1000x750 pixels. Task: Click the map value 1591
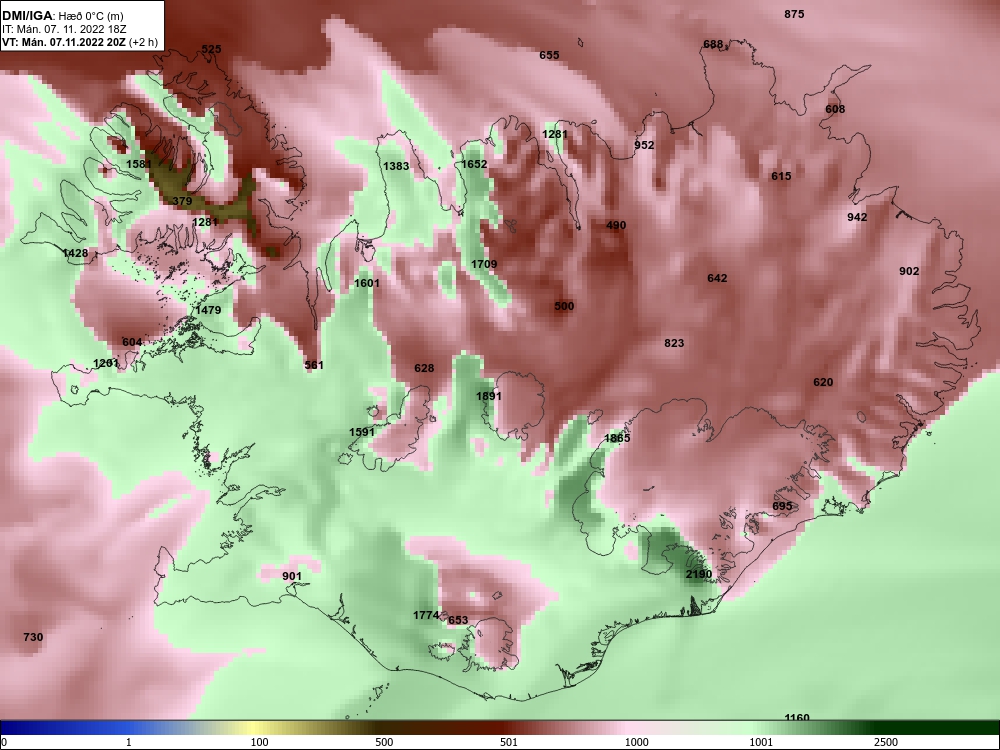point(362,432)
